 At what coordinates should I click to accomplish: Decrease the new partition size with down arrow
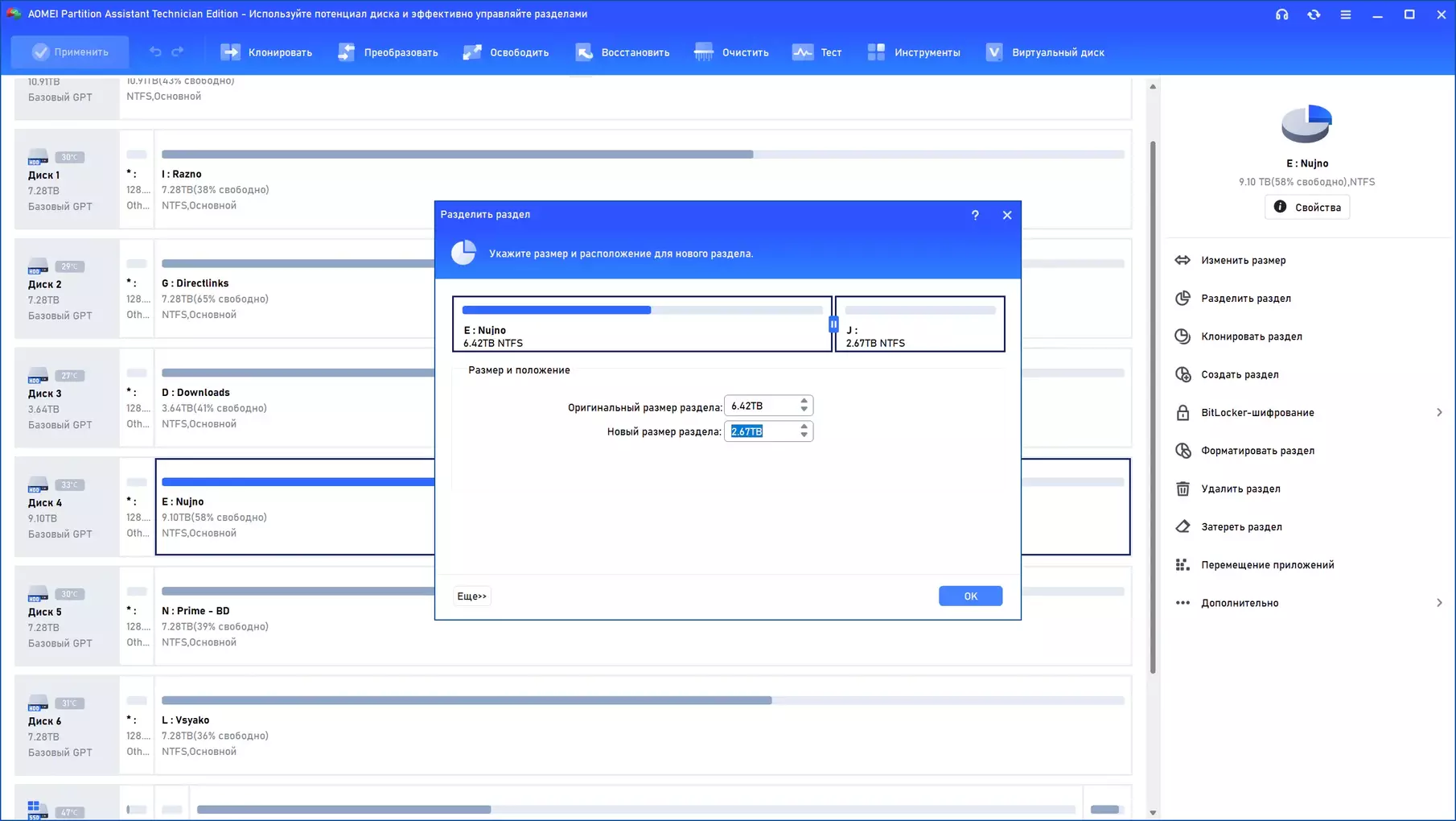point(804,436)
